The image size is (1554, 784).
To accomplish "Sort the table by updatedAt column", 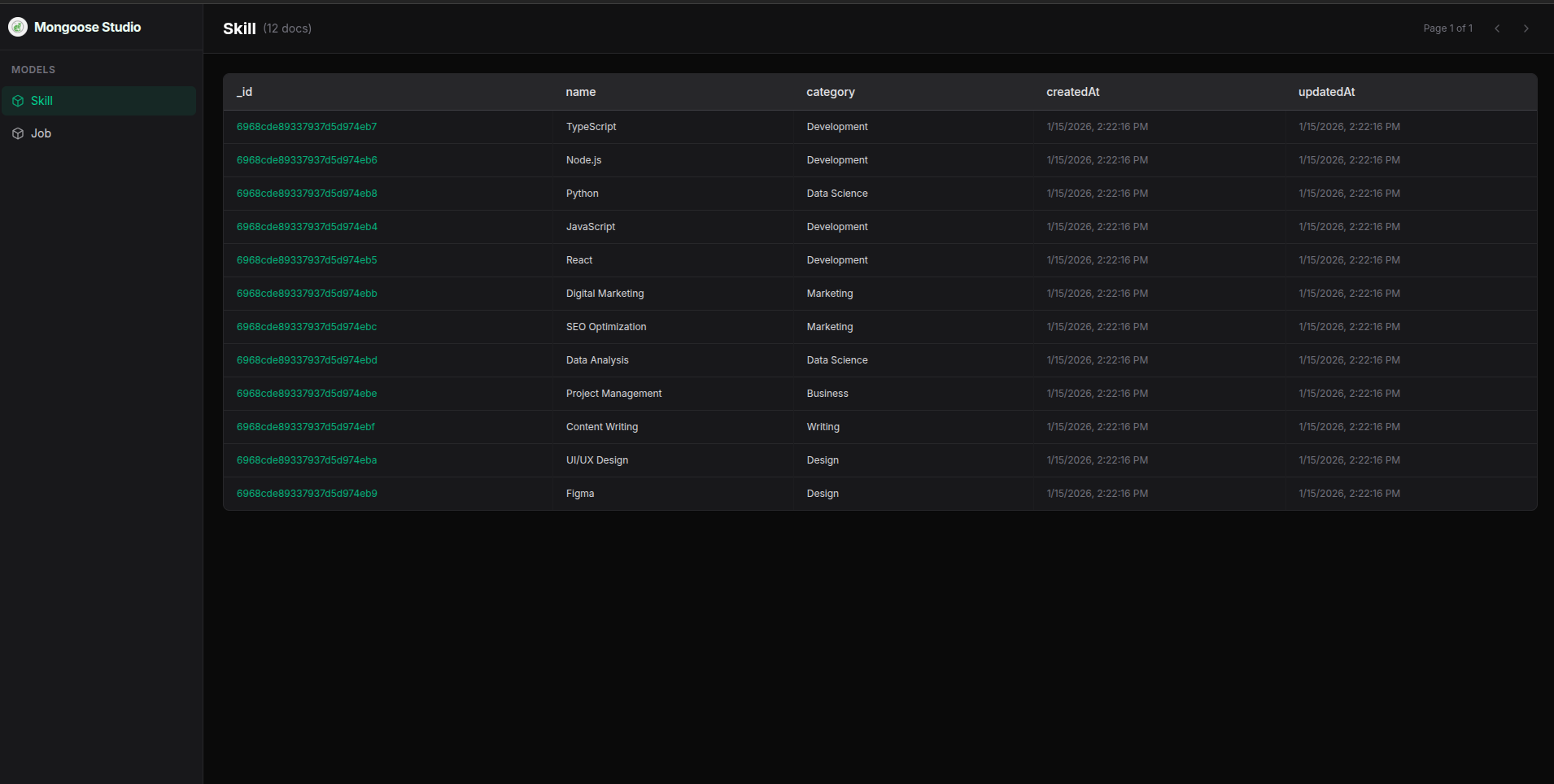I will tap(1326, 92).
